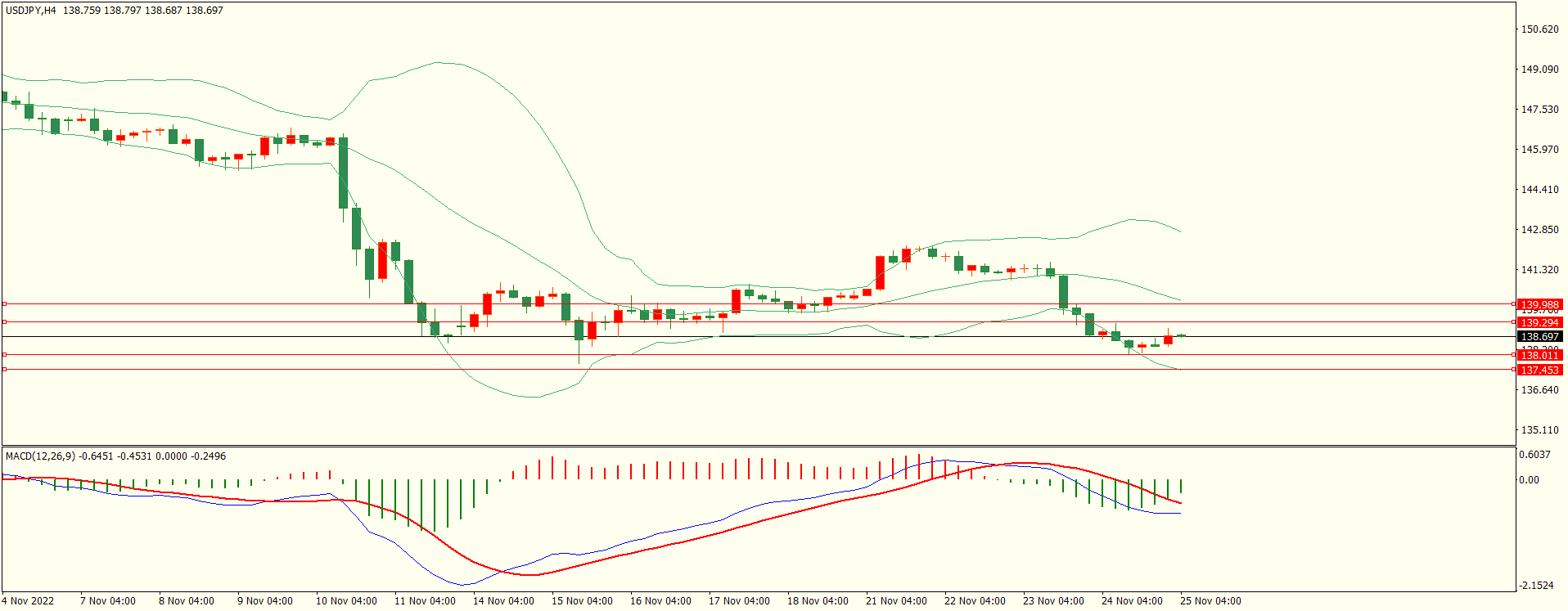
Task: Select the 138.011 red price label
Action: click(1539, 356)
